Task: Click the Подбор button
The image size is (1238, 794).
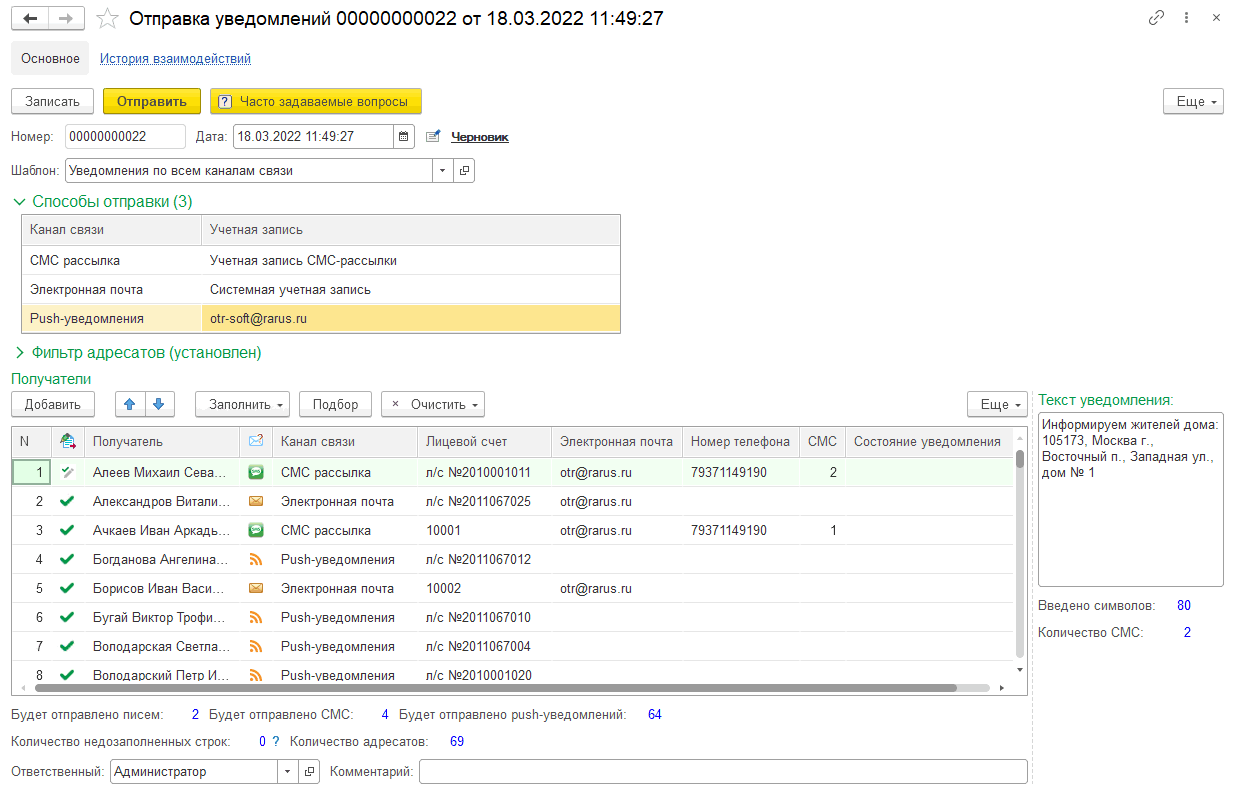Action: tap(335, 404)
